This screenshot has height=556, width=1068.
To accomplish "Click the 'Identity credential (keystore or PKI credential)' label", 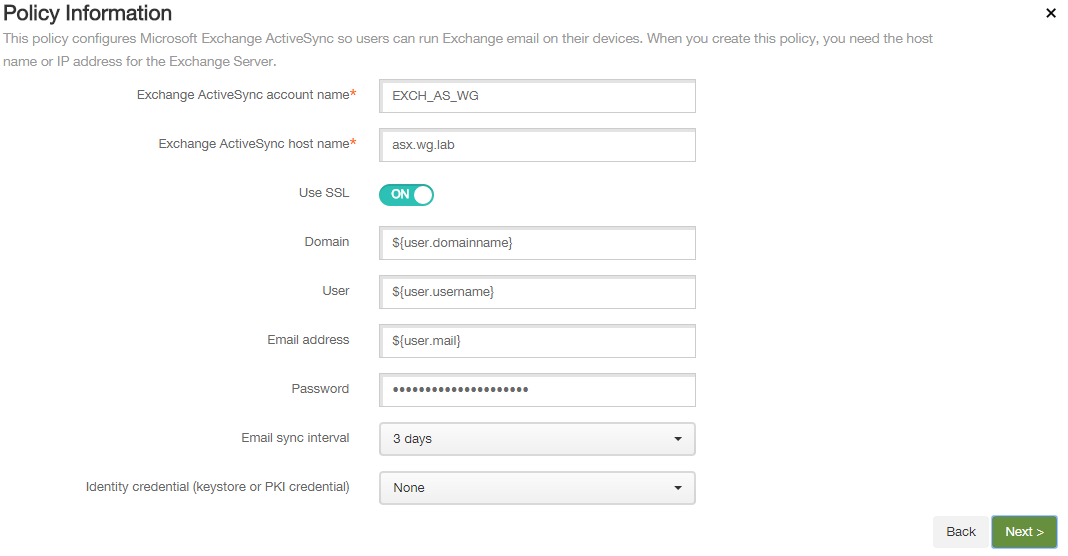I will click(217, 487).
